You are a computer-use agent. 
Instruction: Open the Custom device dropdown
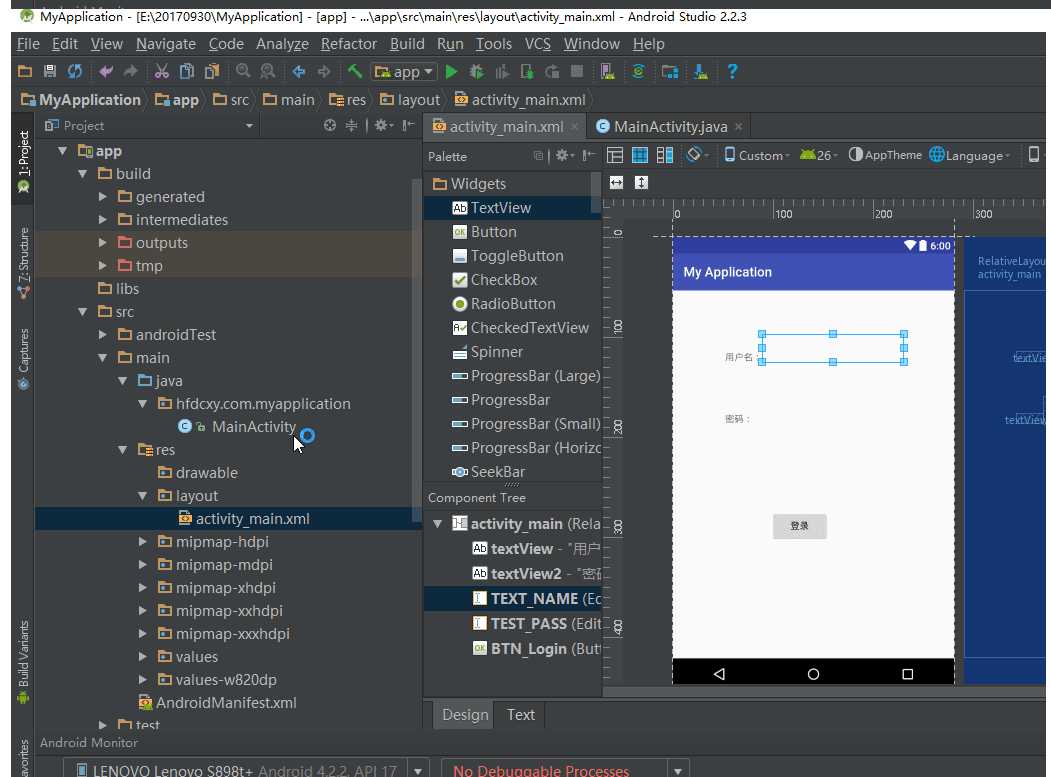tap(757, 156)
